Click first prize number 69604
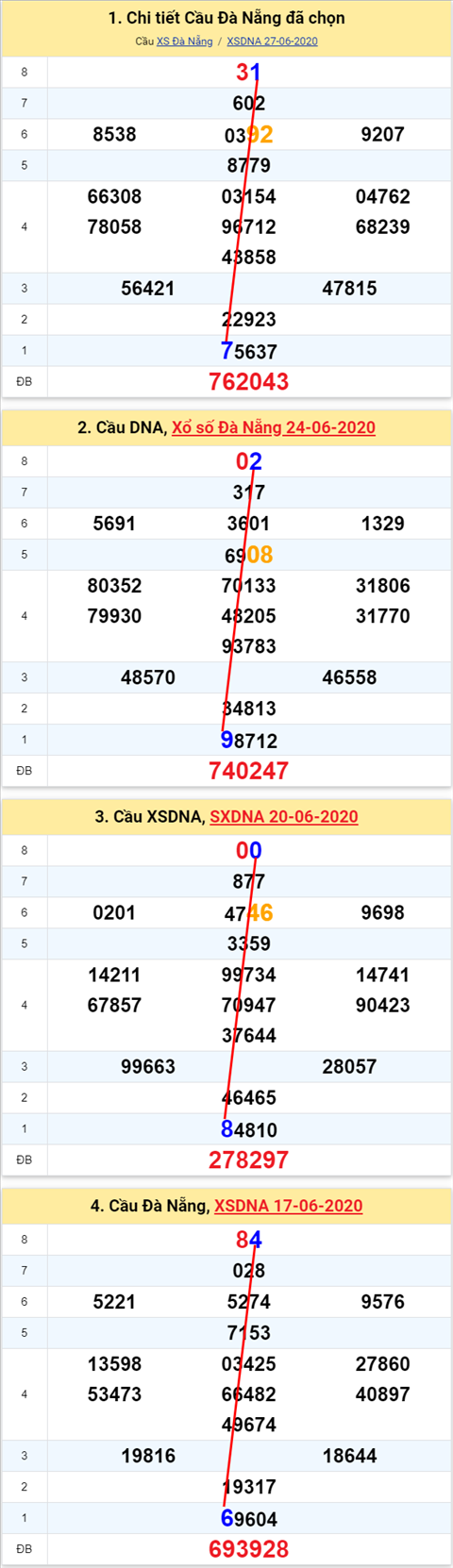 coord(249,1519)
